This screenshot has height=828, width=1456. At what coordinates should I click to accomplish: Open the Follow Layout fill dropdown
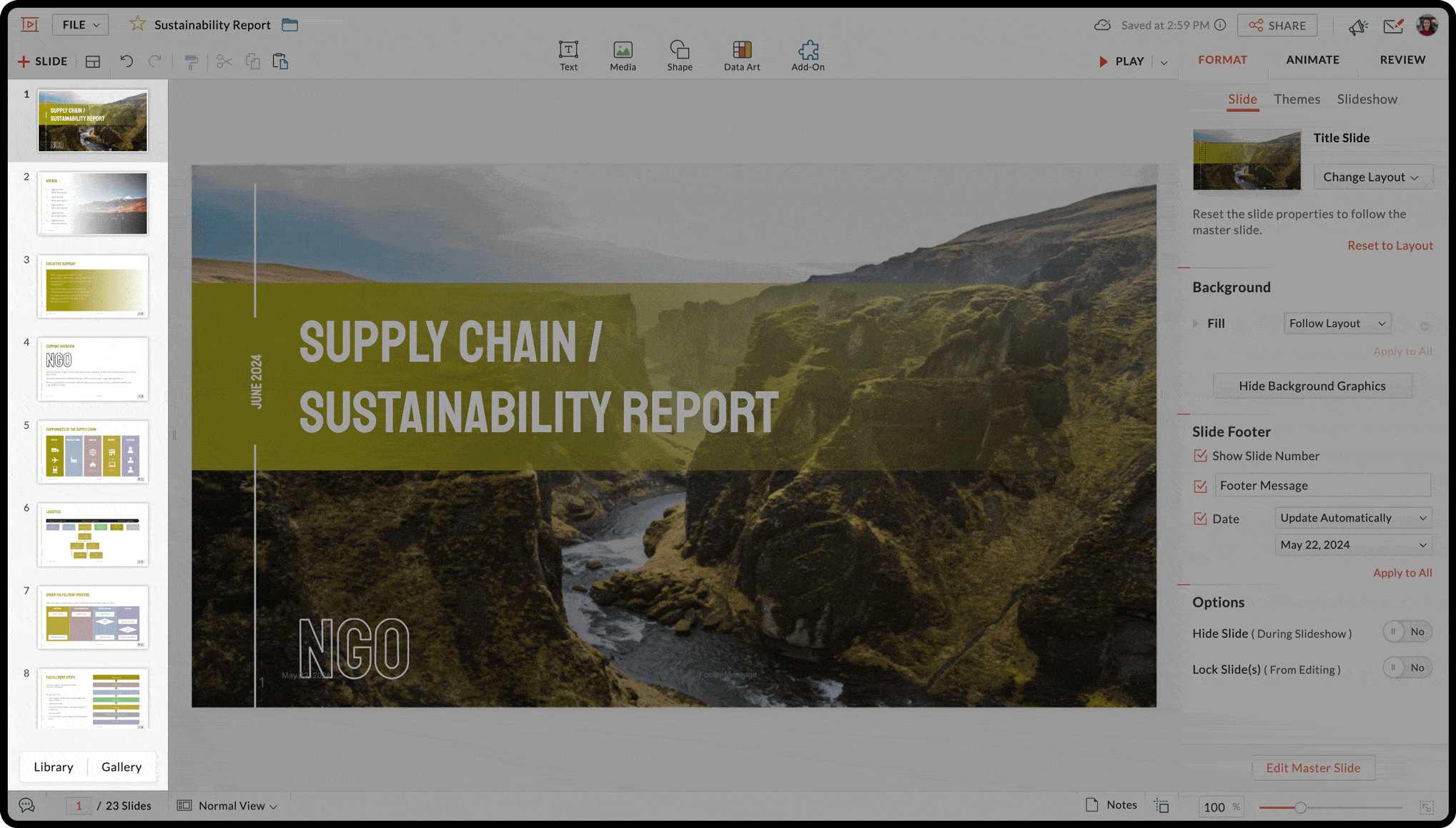[x=1336, y=324]
